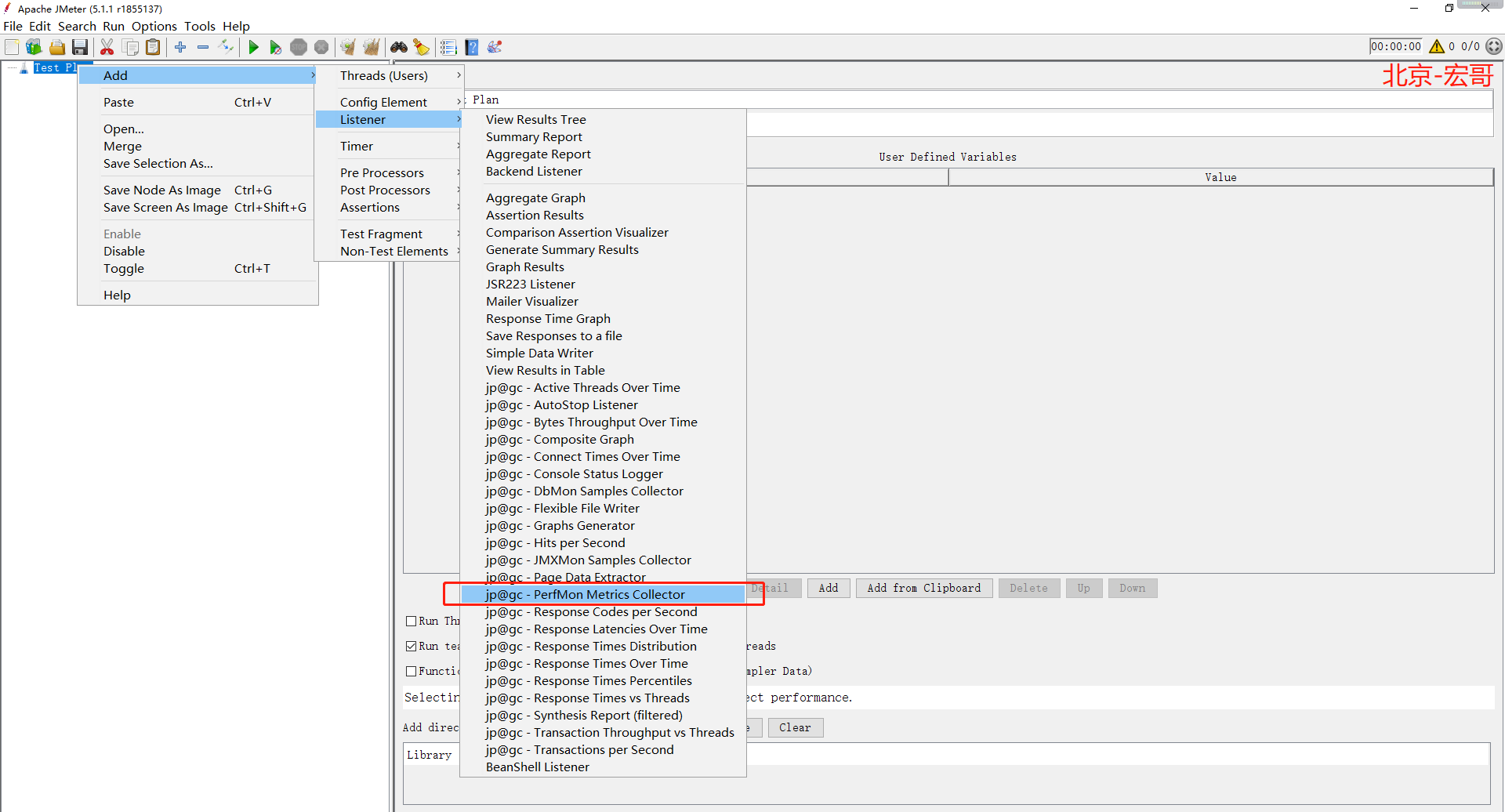Save the test plan with floppy icon
The height and width of the screenshot is (812, 1505).
point(79,47)
